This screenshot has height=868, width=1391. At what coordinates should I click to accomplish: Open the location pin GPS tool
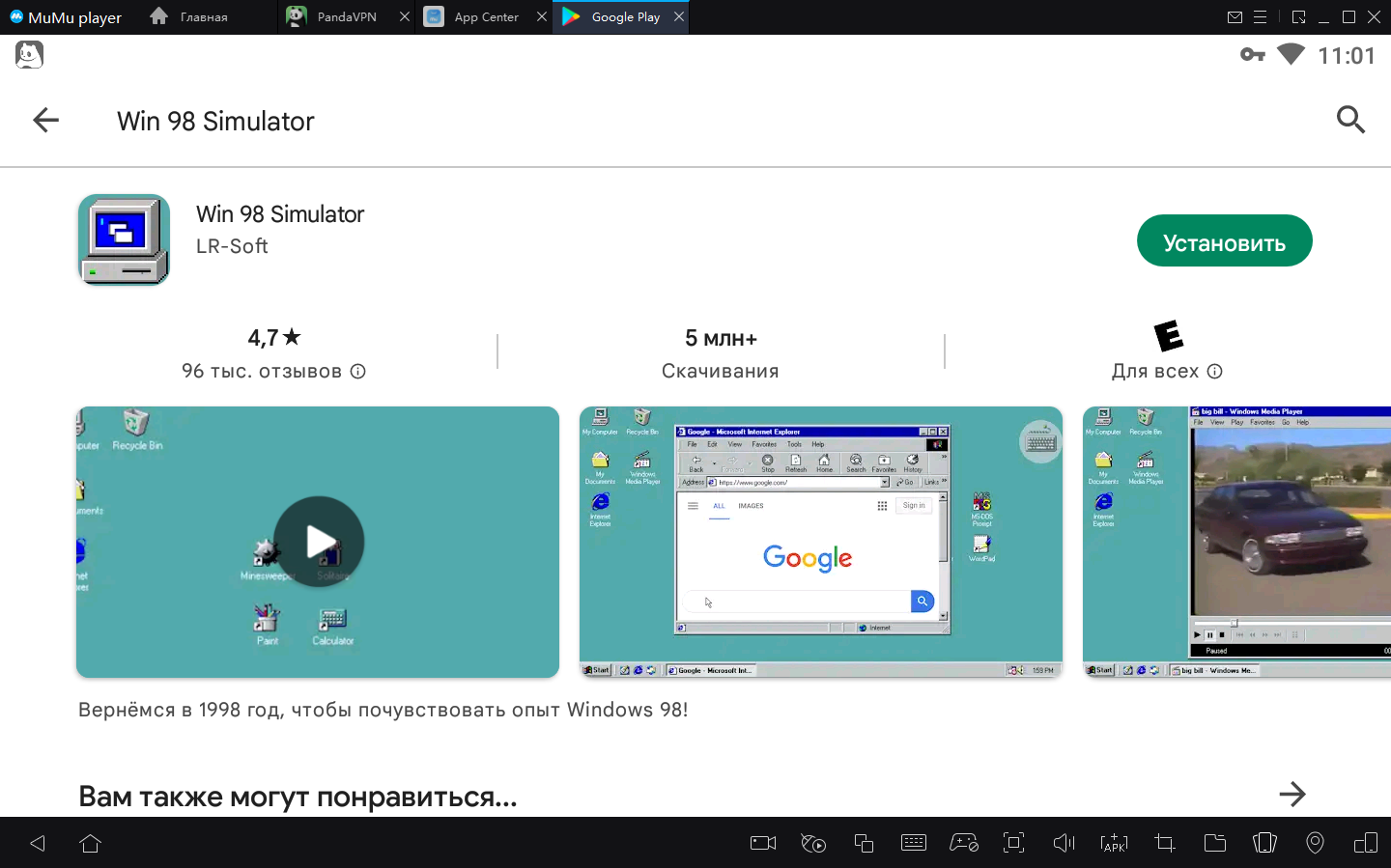coord(1315,843)
